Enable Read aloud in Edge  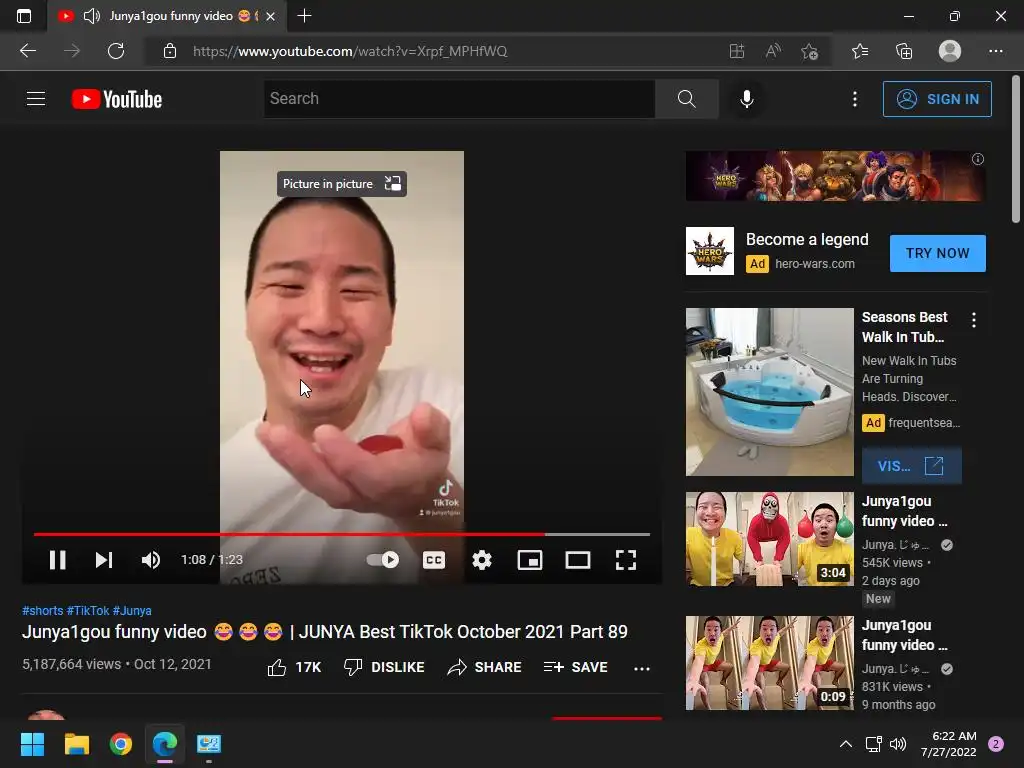pos(773,51)
